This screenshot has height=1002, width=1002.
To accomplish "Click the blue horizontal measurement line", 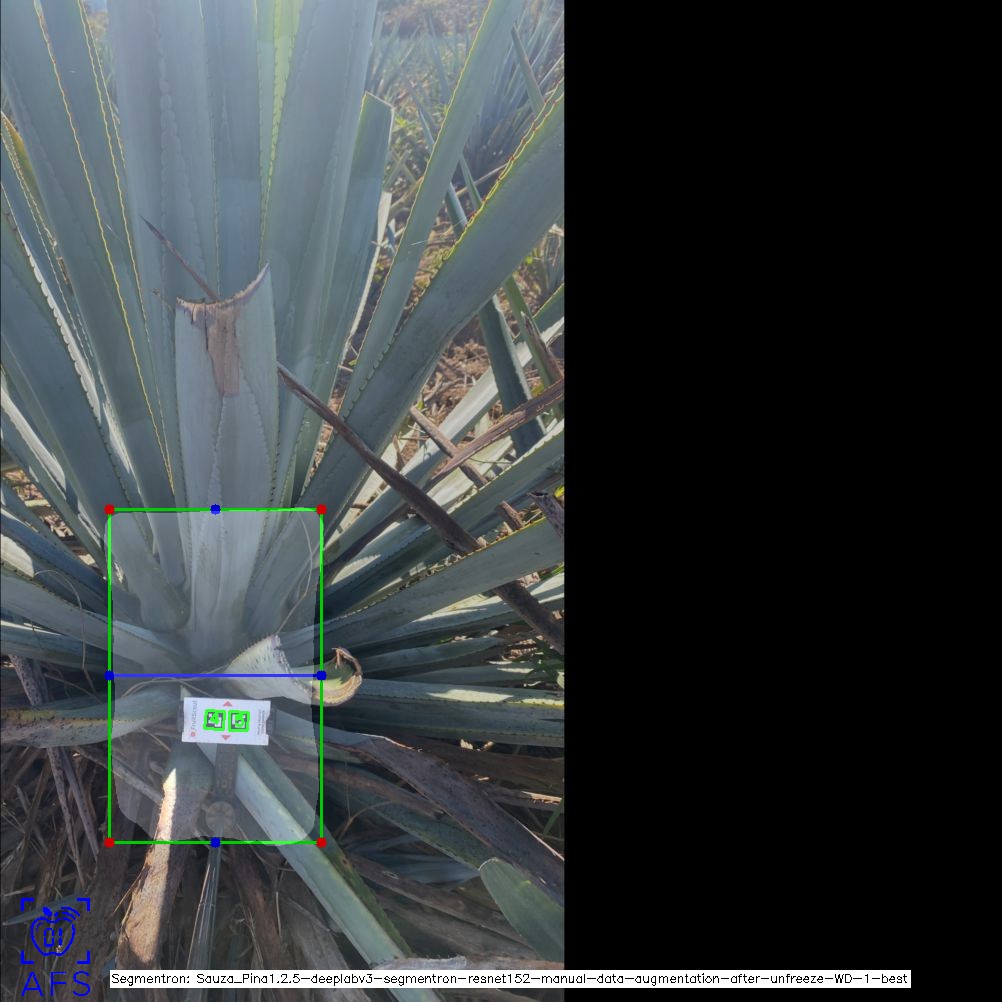I will pos(215,675).
